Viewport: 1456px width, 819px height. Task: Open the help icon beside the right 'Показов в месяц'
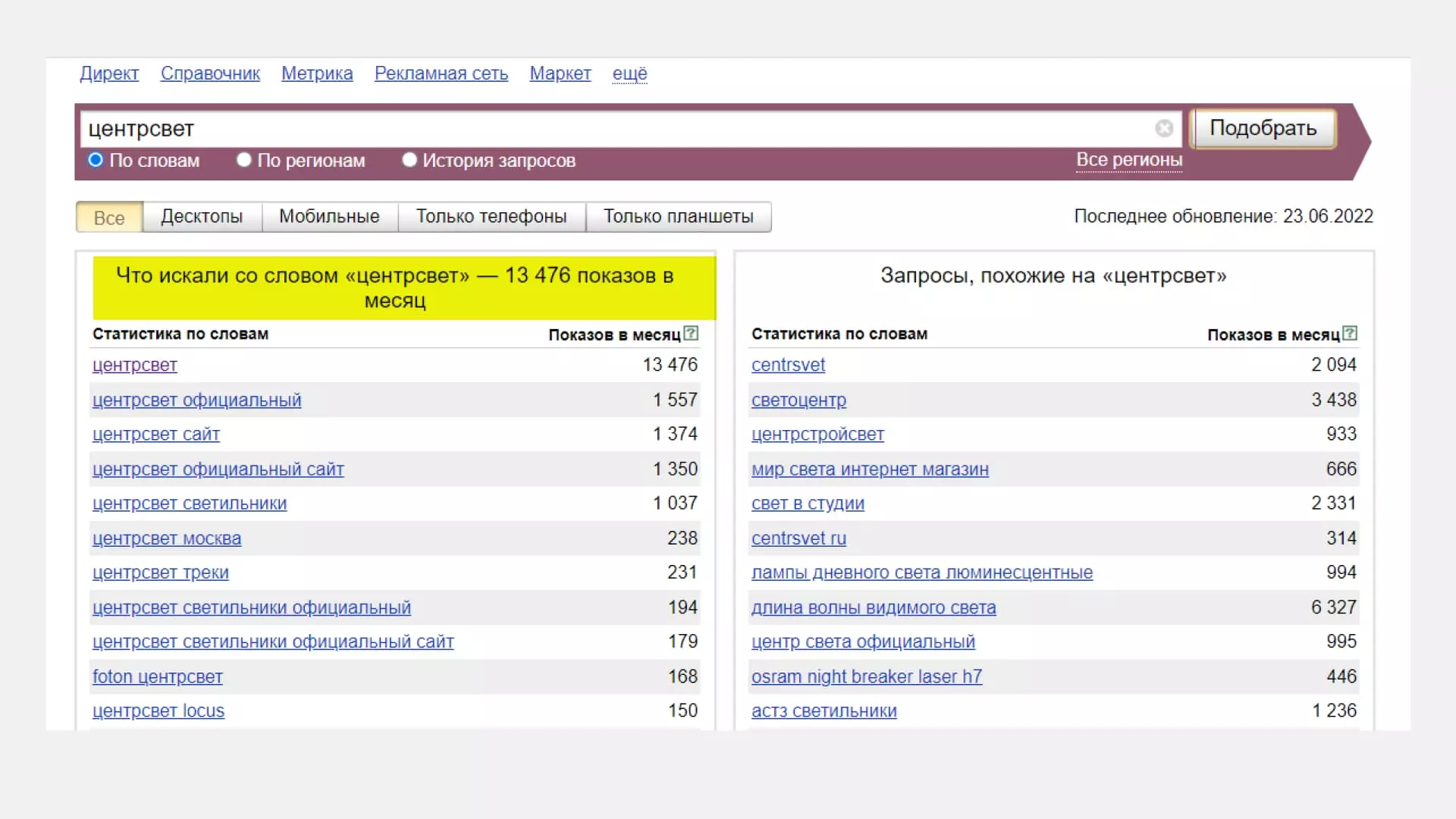tap(1350, 334)
